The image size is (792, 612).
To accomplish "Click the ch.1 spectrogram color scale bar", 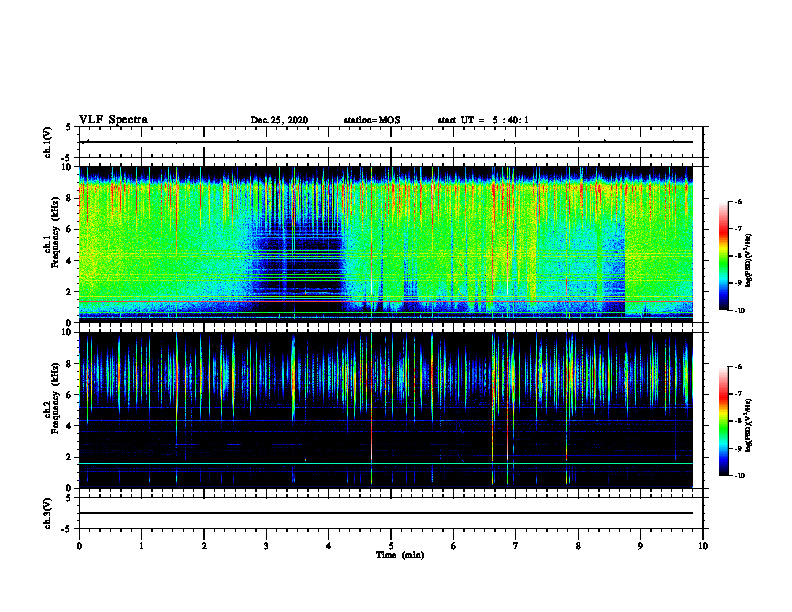I will tap(724, 256).
